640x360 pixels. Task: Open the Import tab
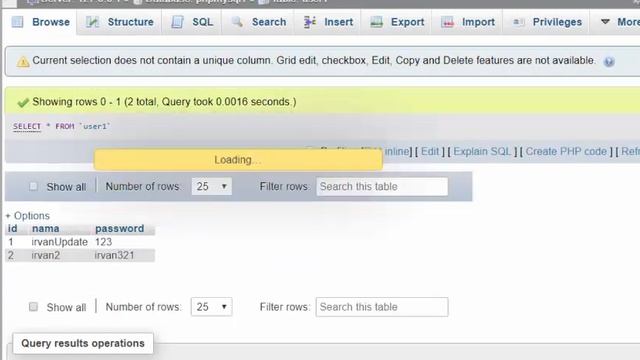(468, 22)
